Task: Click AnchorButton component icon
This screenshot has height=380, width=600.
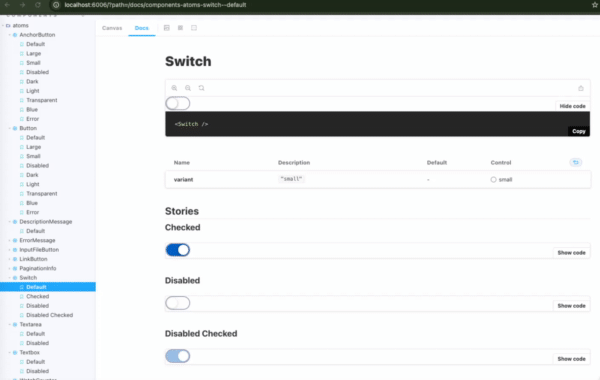Action: (15, 35)
